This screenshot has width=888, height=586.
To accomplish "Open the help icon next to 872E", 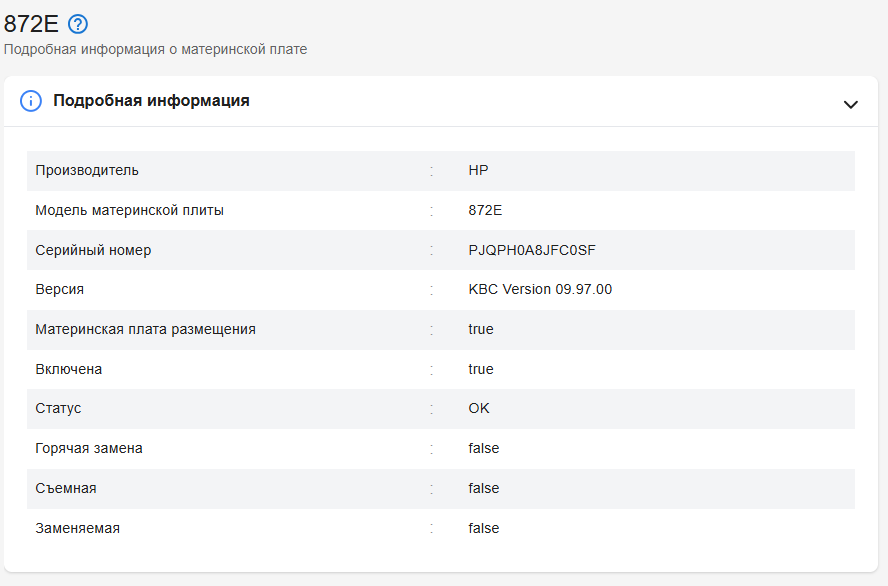I will pyautogui.click(x=78, y=24).
